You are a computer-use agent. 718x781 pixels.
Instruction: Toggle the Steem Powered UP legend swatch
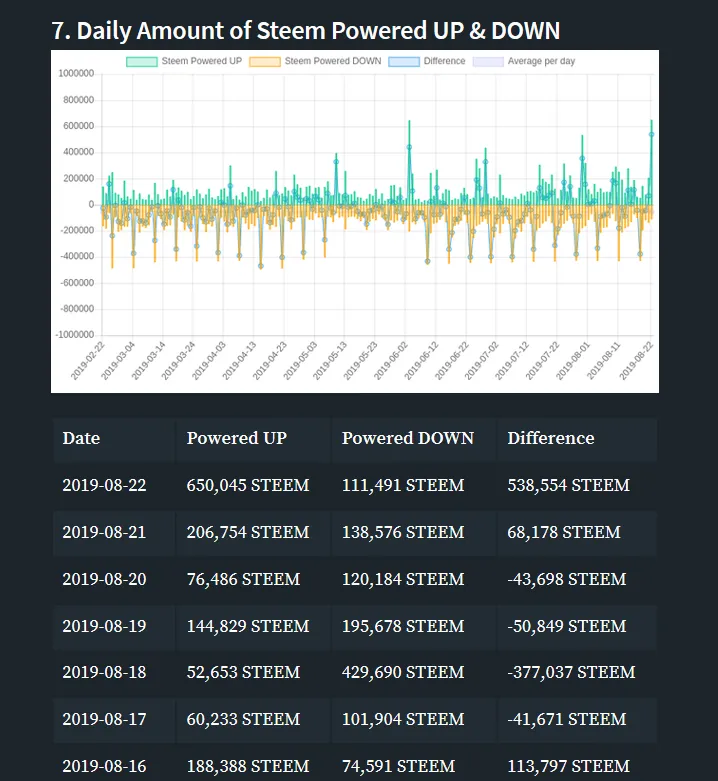(x=142, y=61)
